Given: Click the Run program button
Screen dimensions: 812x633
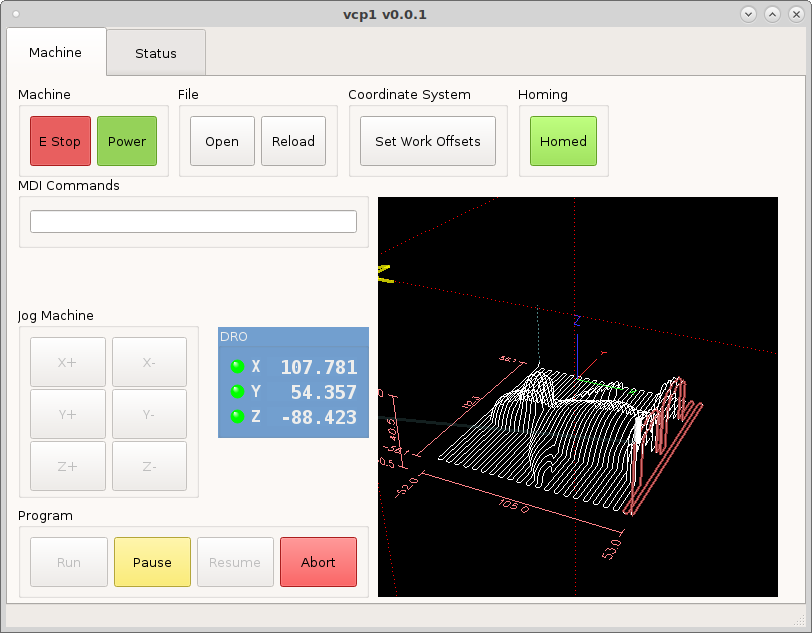Looking at the screenshot, I should (x=69, y=562).
